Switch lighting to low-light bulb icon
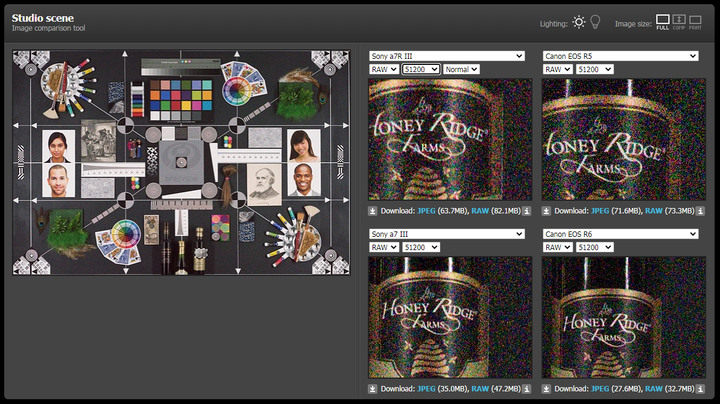Viewport: 720px width, 404px height. [595, 22]
